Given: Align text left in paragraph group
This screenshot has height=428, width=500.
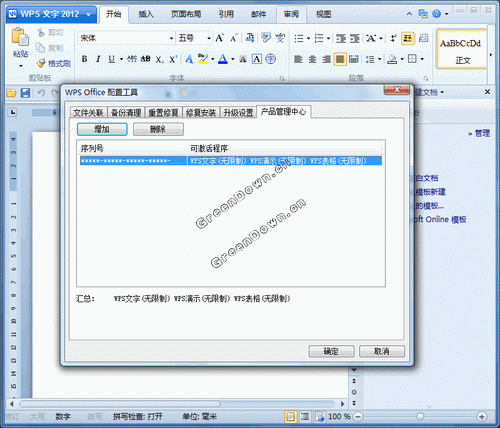Looking at the screenshot, I should [298, 59].
